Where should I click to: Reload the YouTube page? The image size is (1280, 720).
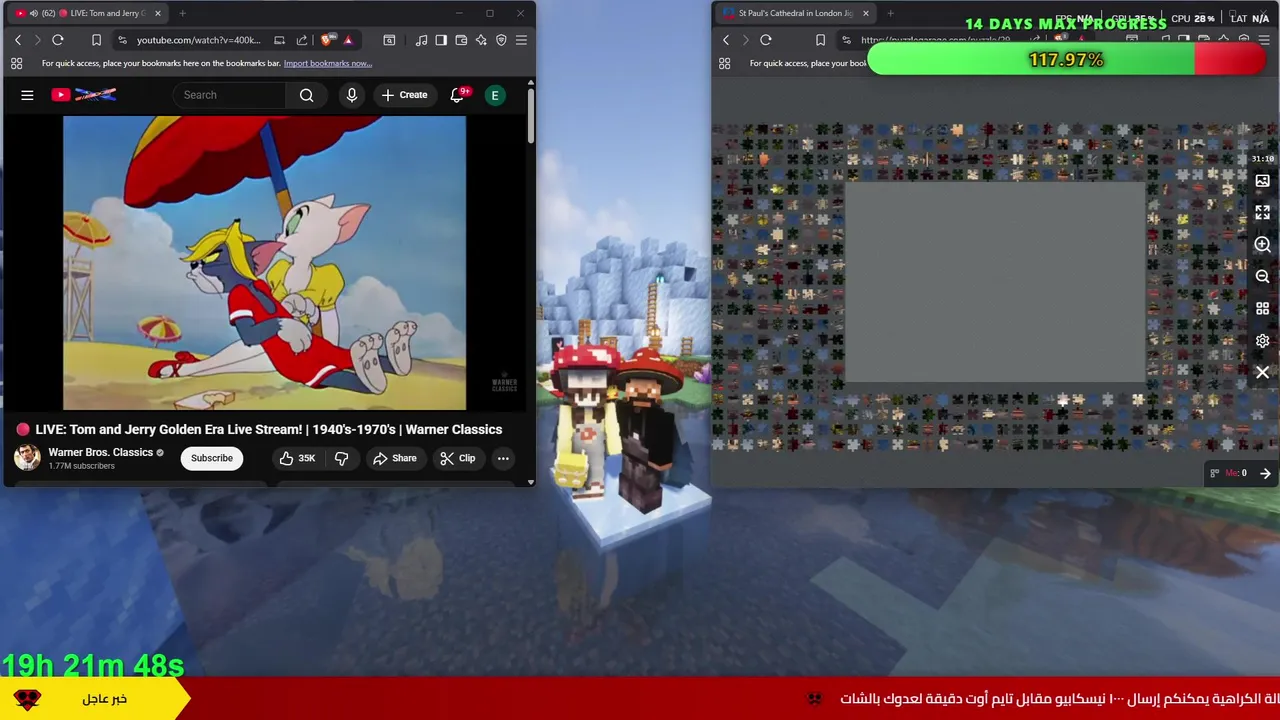58,40
